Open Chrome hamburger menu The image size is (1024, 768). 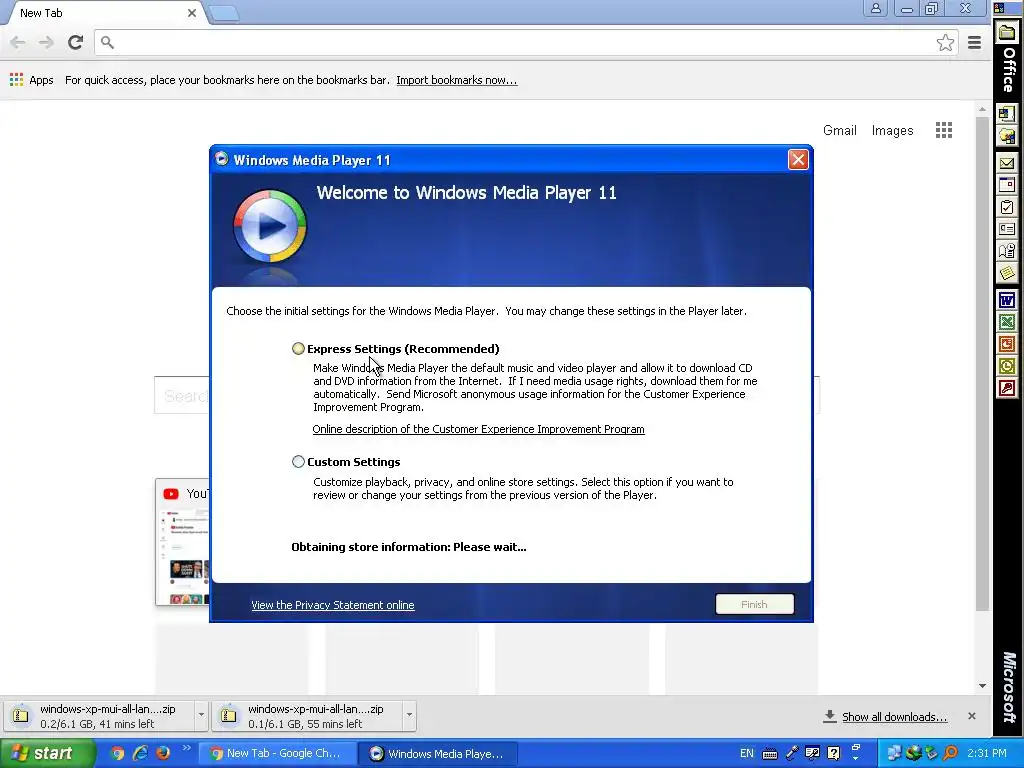click(x=974, y=42)
